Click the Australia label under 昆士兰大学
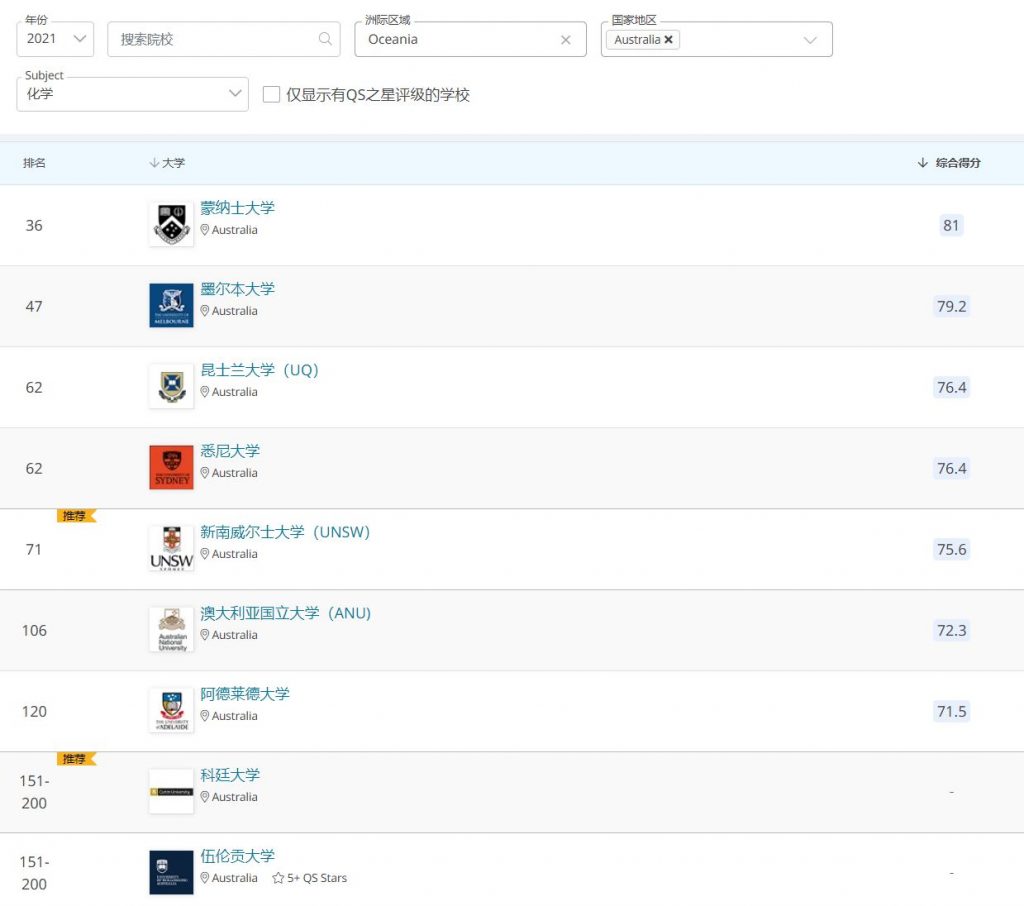Viewport: 1024px width, 906px height. (234, 392)
